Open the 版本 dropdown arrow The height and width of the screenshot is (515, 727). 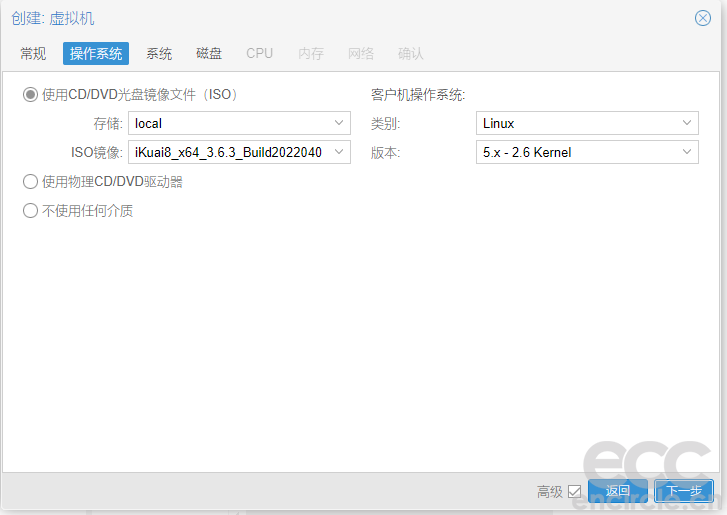click(x=687, y=152)
